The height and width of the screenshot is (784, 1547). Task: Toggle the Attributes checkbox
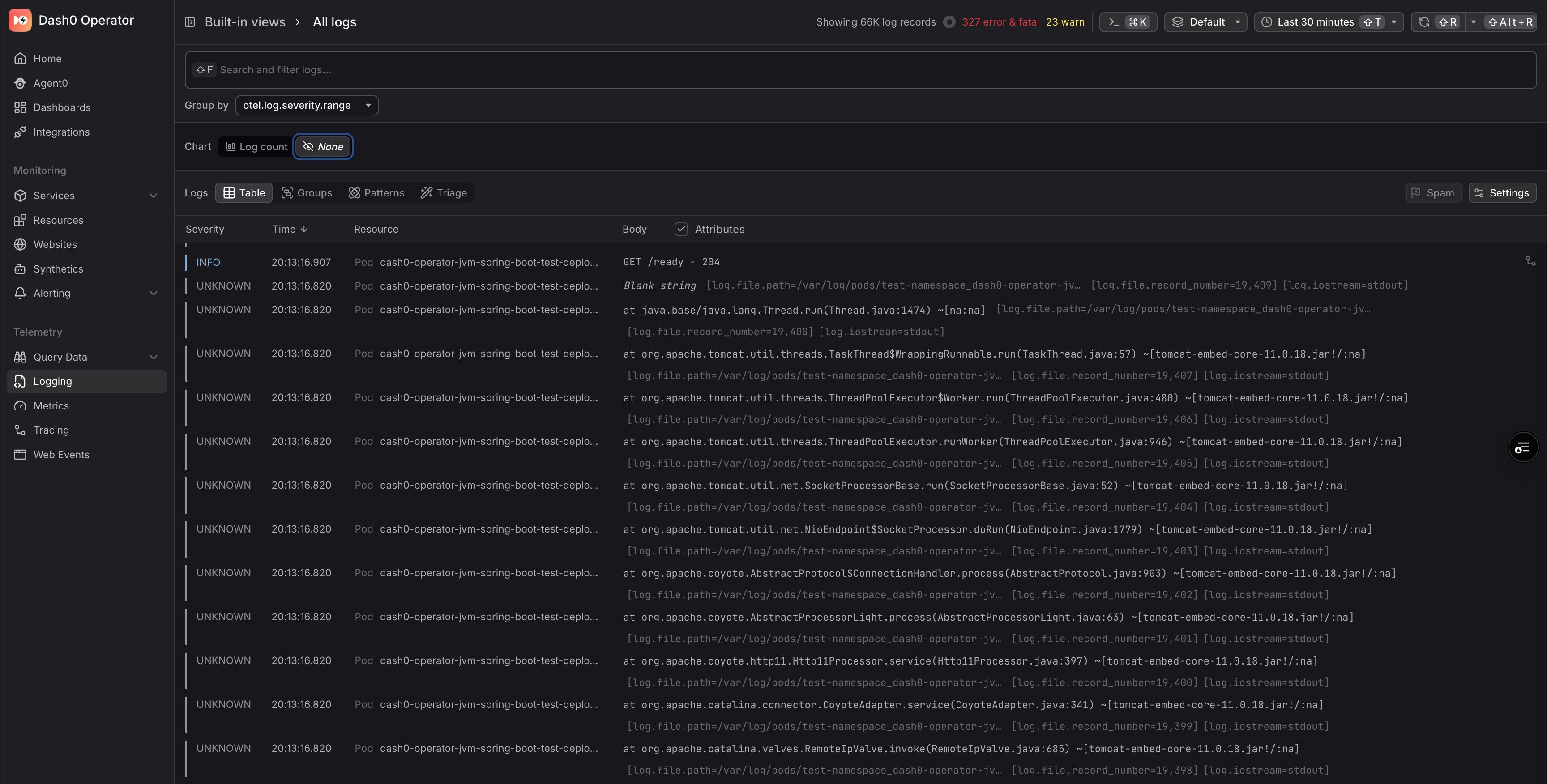(x=680, y=229)
